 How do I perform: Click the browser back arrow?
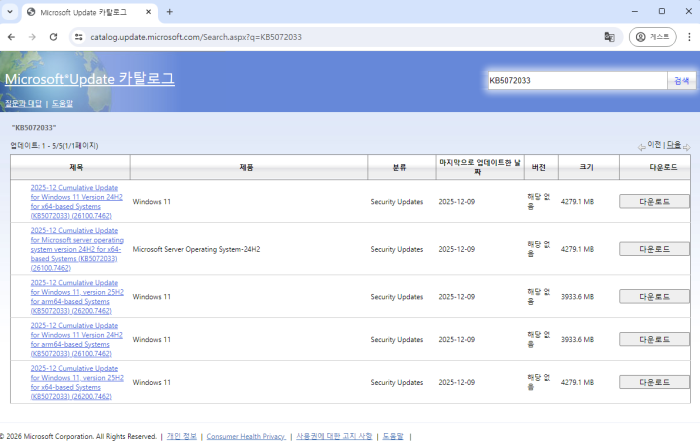(x=11, y=37)
